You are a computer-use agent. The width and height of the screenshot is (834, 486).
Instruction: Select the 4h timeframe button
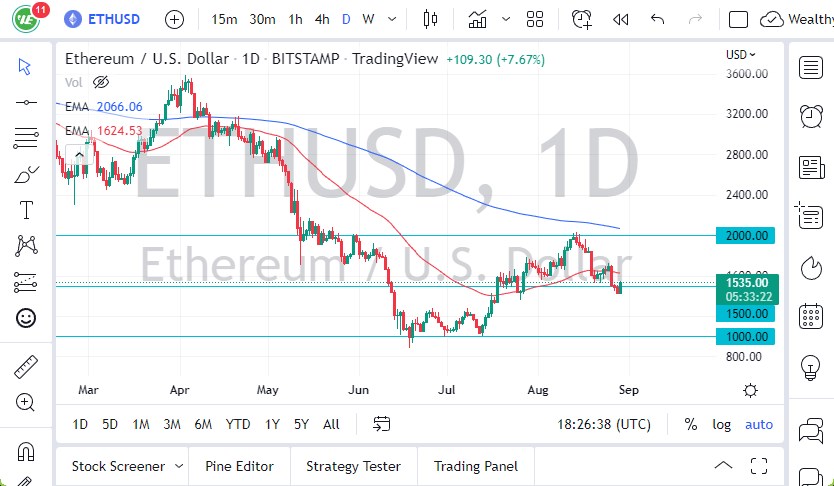point(321,19)
